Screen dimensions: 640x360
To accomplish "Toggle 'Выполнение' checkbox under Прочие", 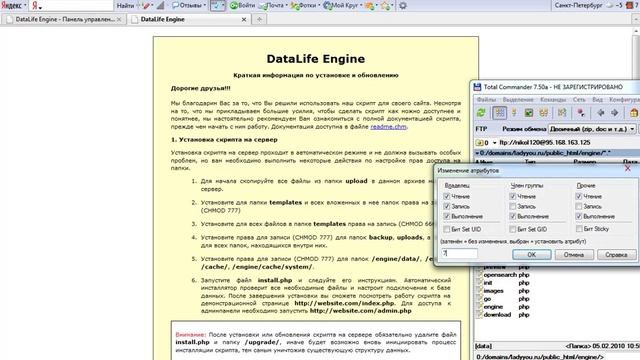I will [579, 216].
